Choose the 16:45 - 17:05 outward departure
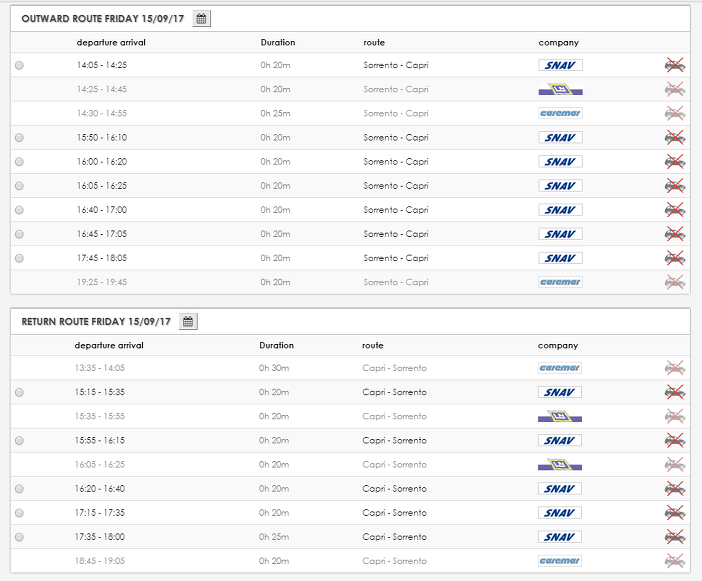The width and height of the screenshot is (702, 581). coord(19,234)
